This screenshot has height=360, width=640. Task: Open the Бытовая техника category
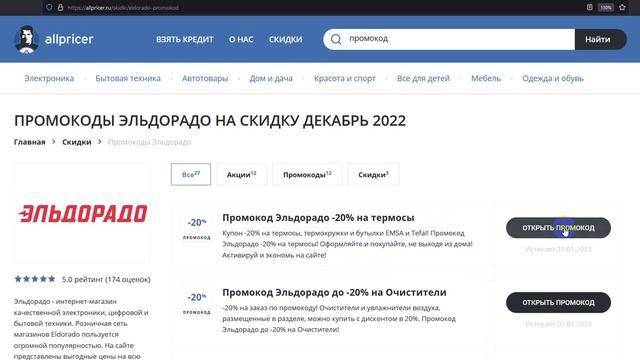[x=128, y=78]
